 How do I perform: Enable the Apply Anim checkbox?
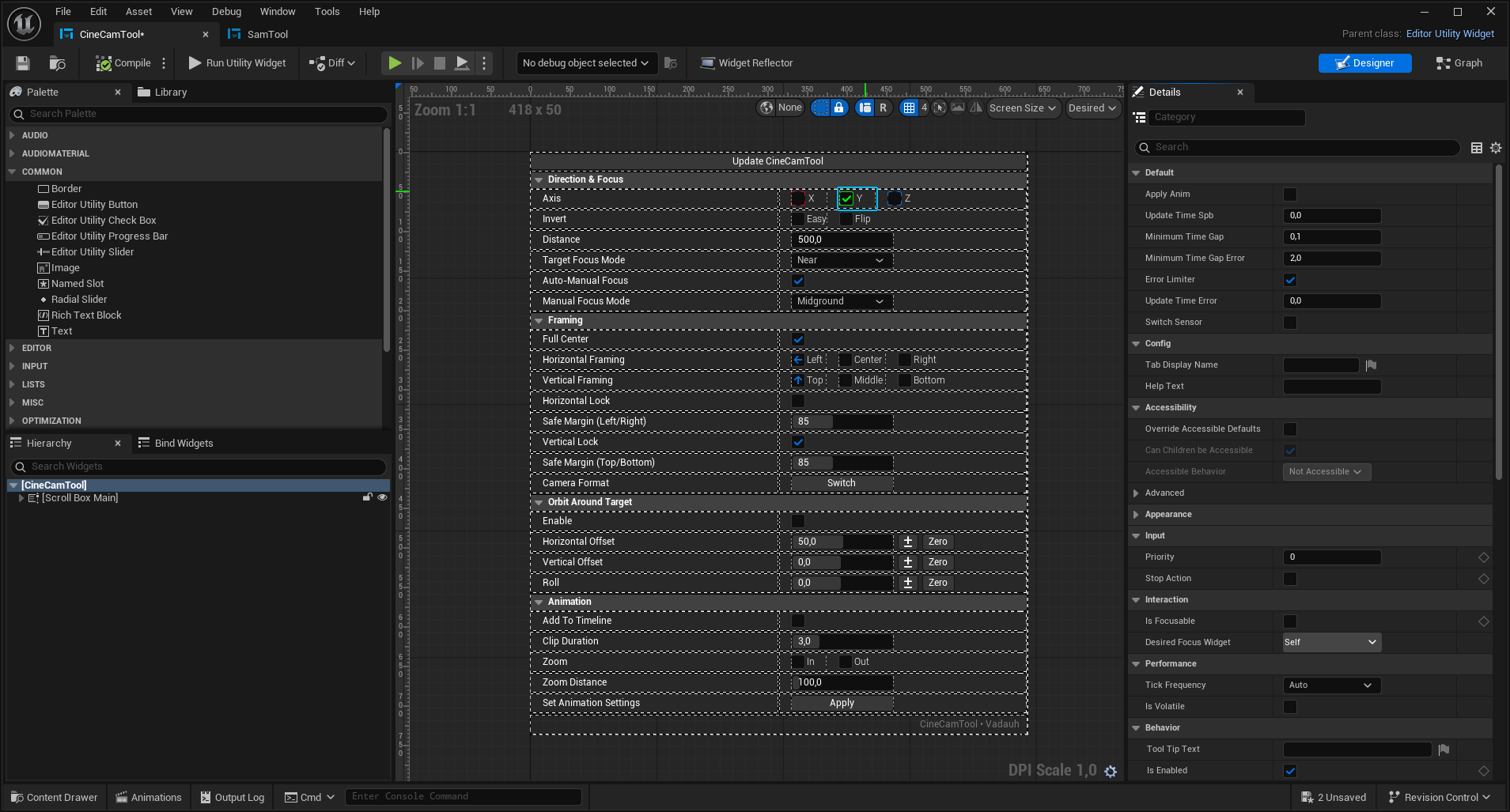(x=1290, y=195)
